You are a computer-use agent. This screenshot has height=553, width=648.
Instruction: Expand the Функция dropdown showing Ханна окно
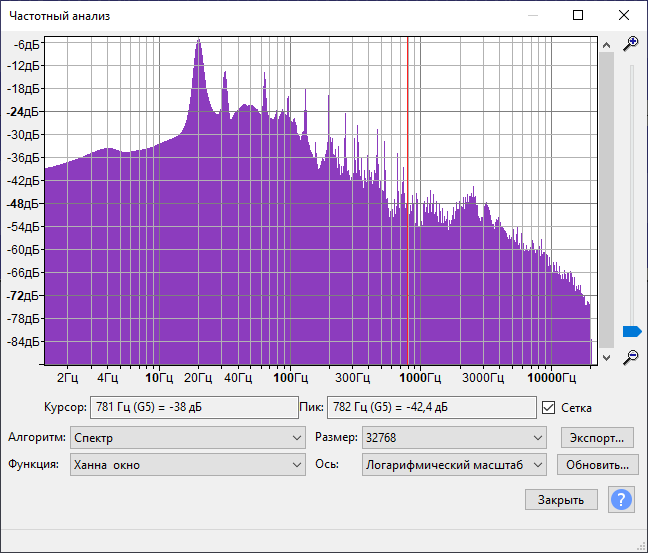click(x=188, y=465)
